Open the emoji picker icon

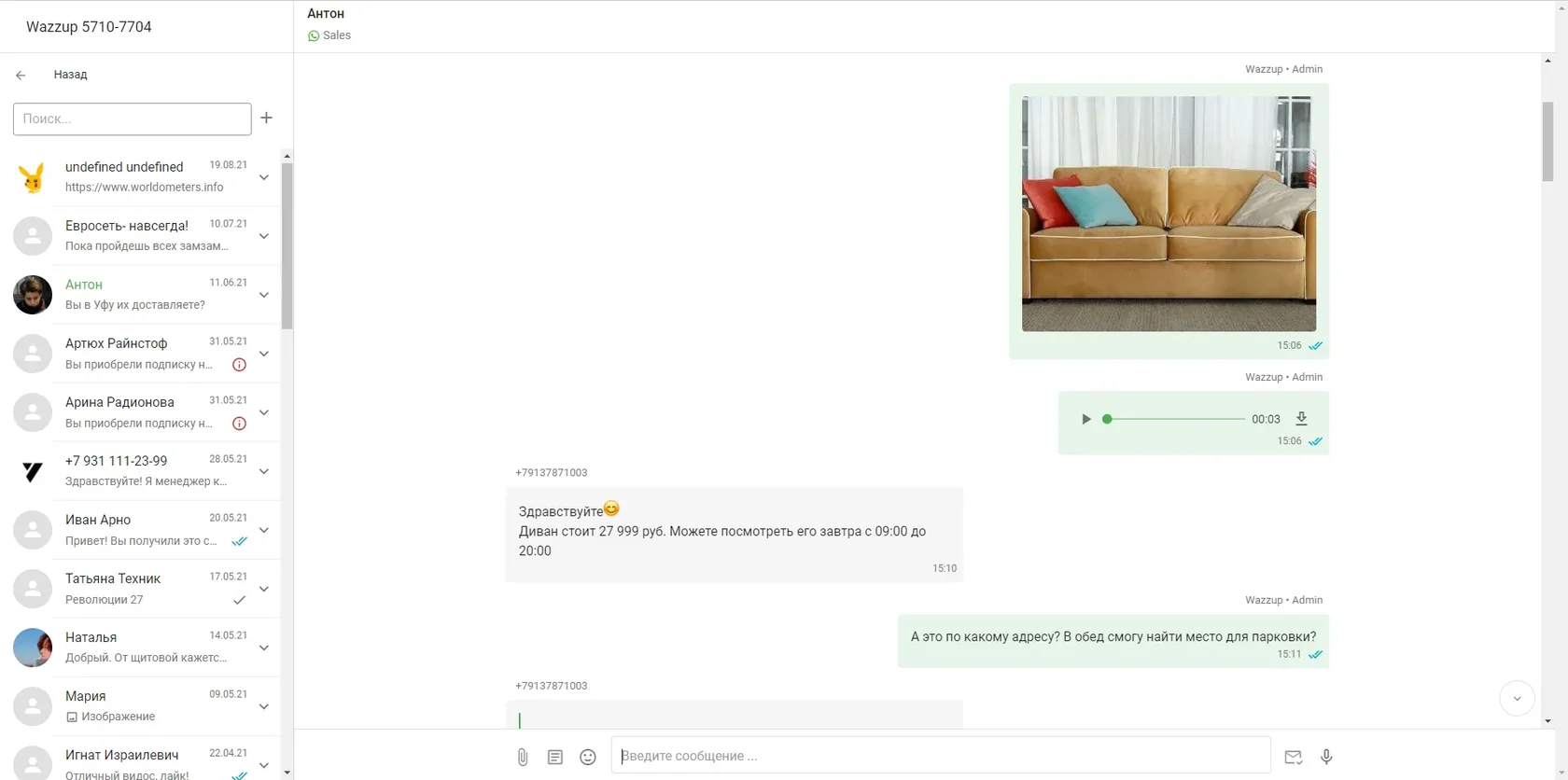pos(588,757)
